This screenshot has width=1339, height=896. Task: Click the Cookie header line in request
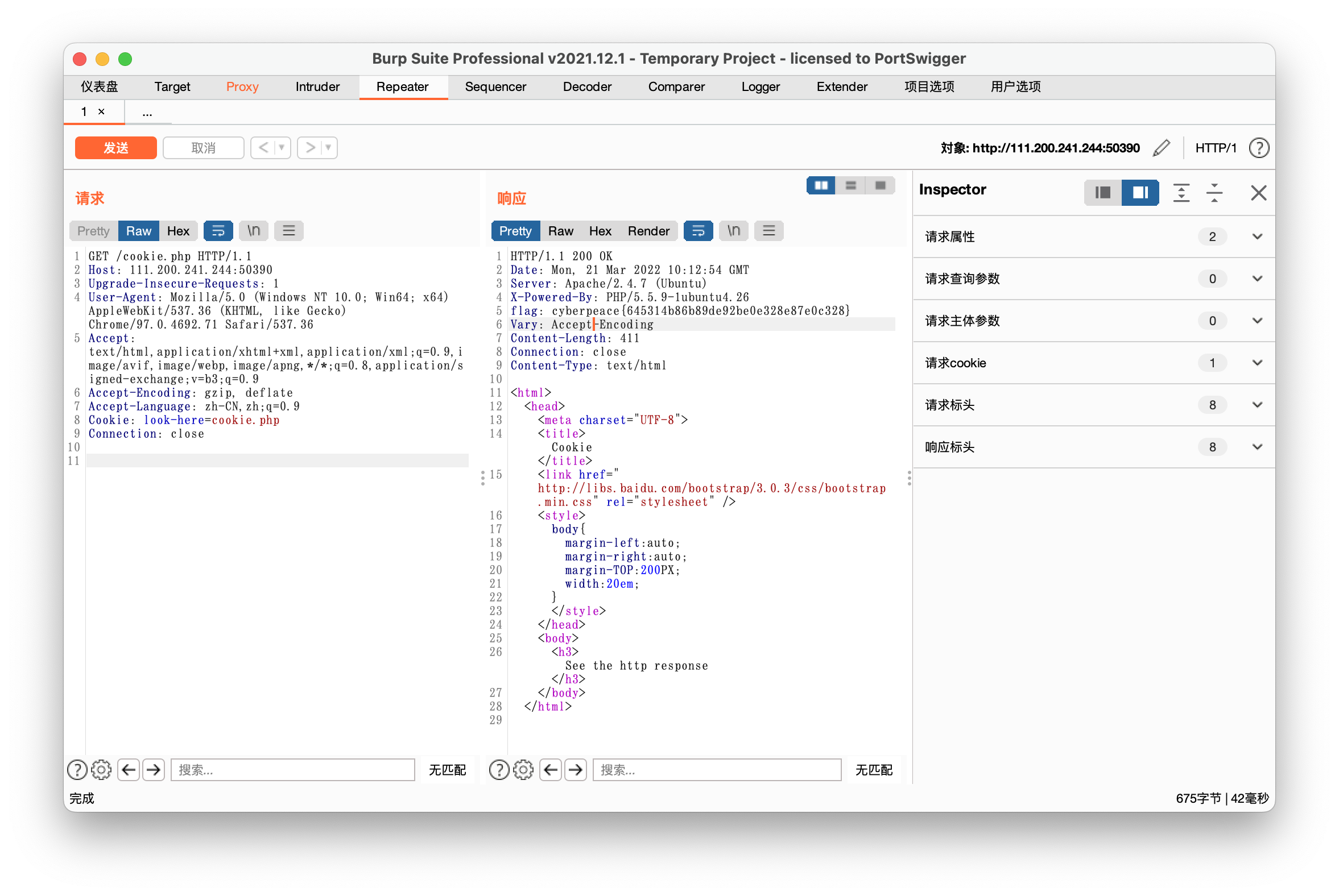[x=184, y=420]
